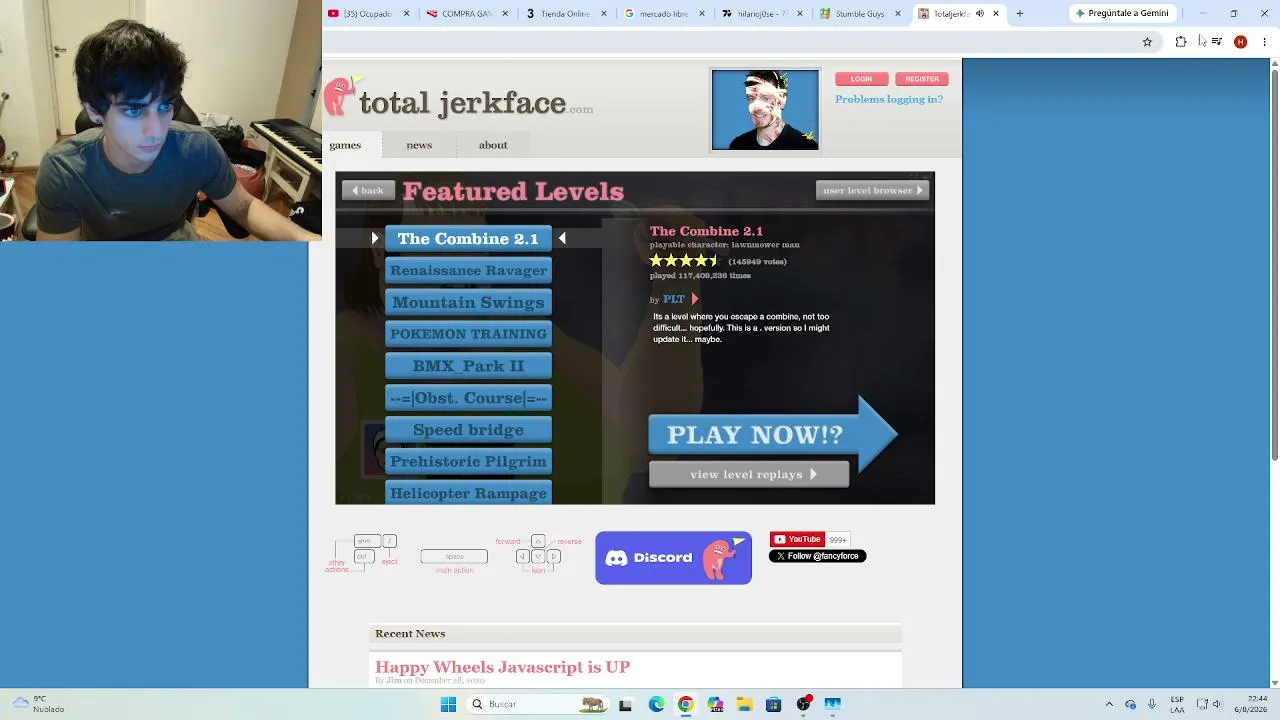Image resolution: width=1280 pixels, height=720 pixels.
Task: Go back from Featured Levels
Action: coord(368,190)
